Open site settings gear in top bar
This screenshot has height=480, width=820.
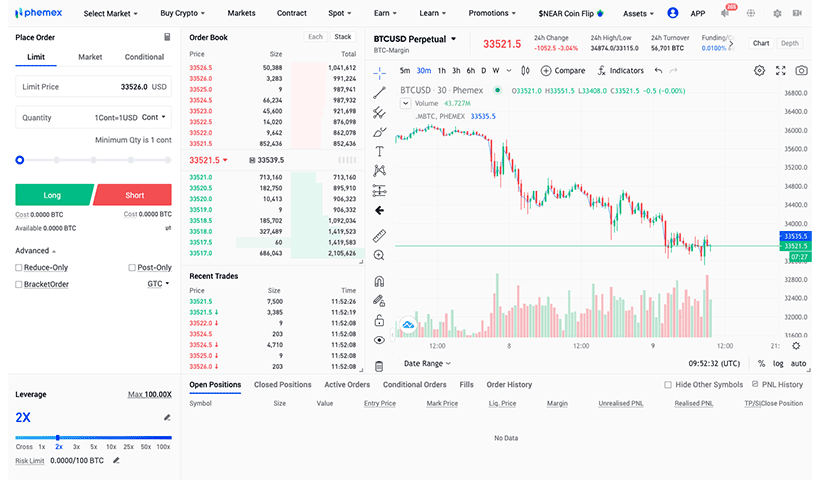coord(778,14)
